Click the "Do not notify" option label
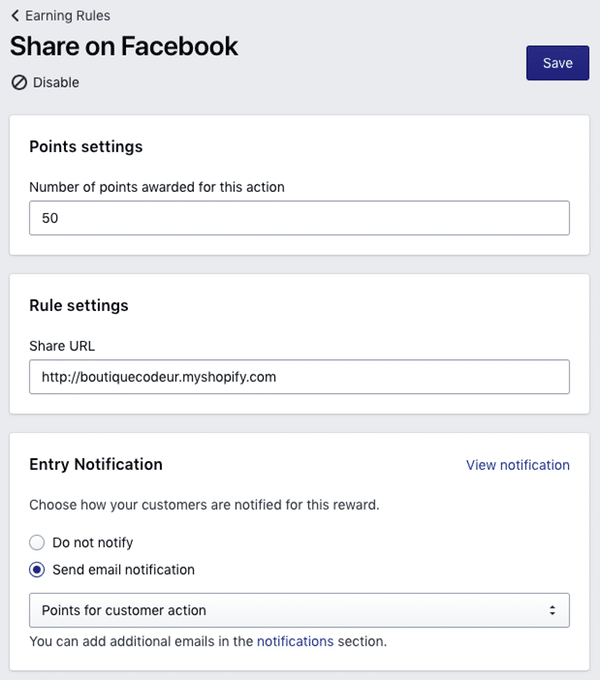 (x=92, y=543)
